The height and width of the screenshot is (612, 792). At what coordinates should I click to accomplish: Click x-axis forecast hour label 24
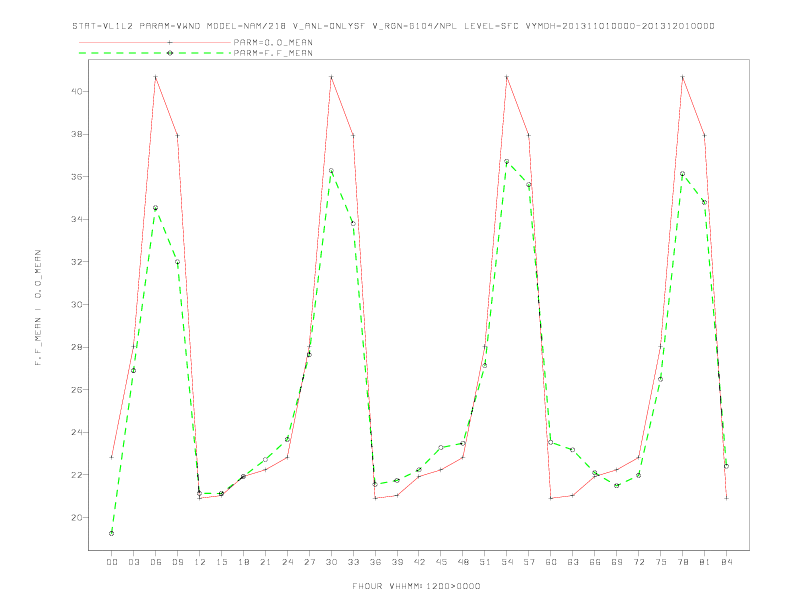click(x=287, y=562)
